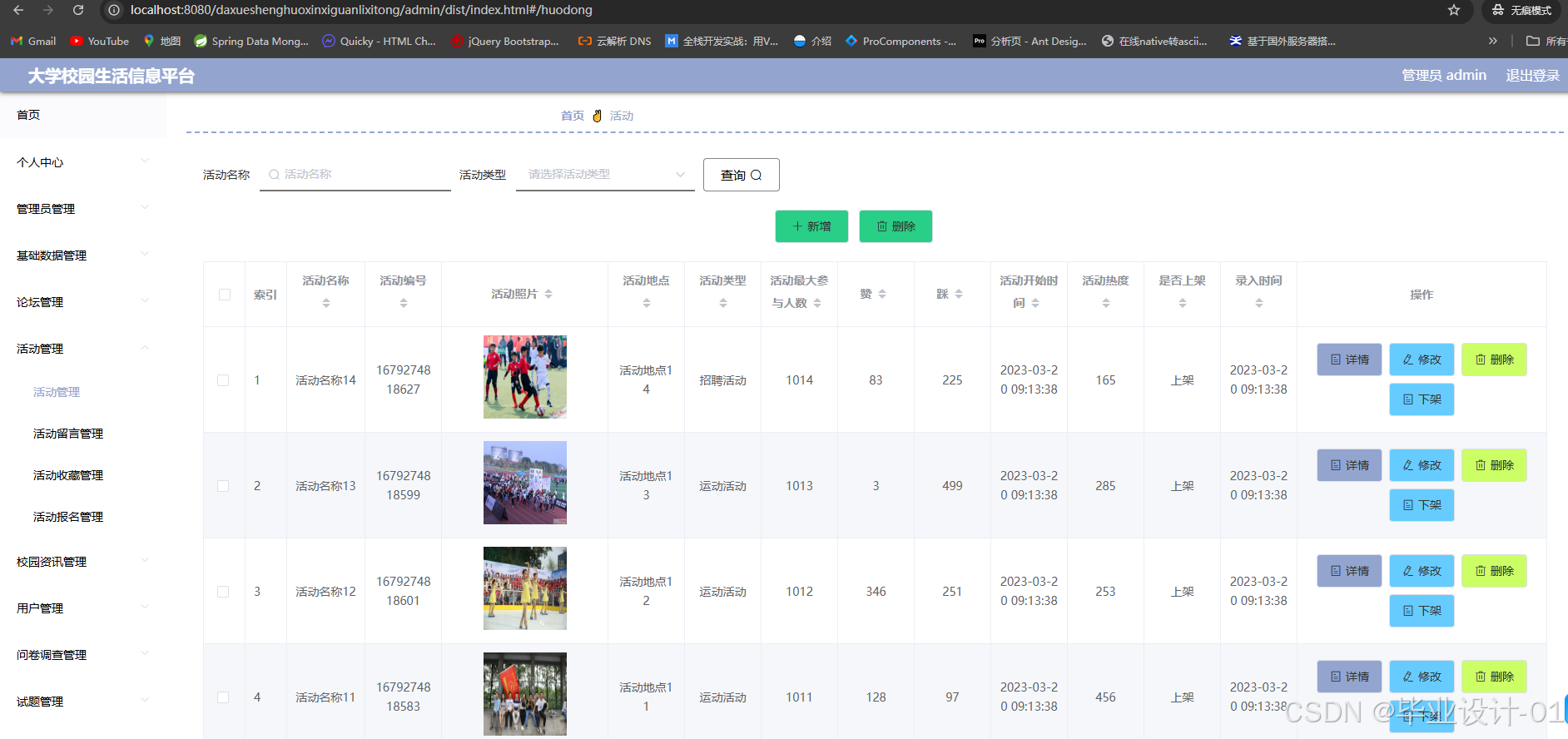The height and width of the screenshot is (739, 1568).
Task: Focus the 活动名称 search input
Action: pos(355,174)
